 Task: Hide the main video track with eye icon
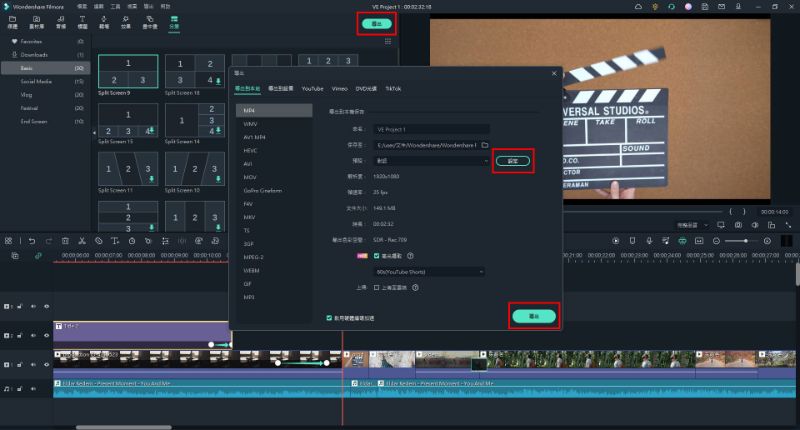(x=46, y=365)
